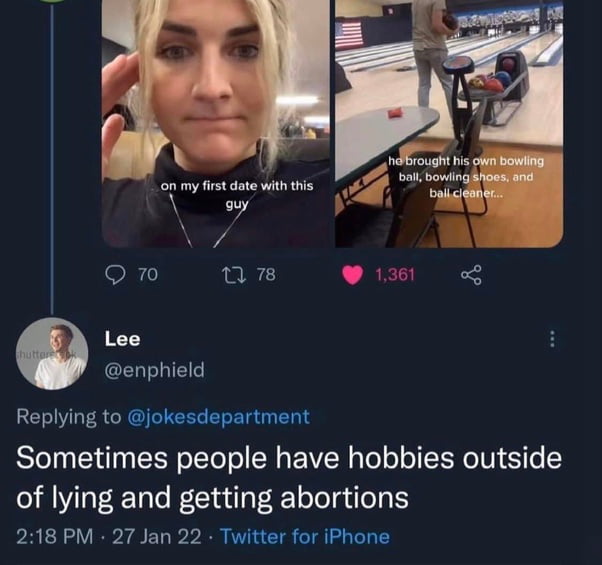Open the bowling alley photo

(450, 124)
